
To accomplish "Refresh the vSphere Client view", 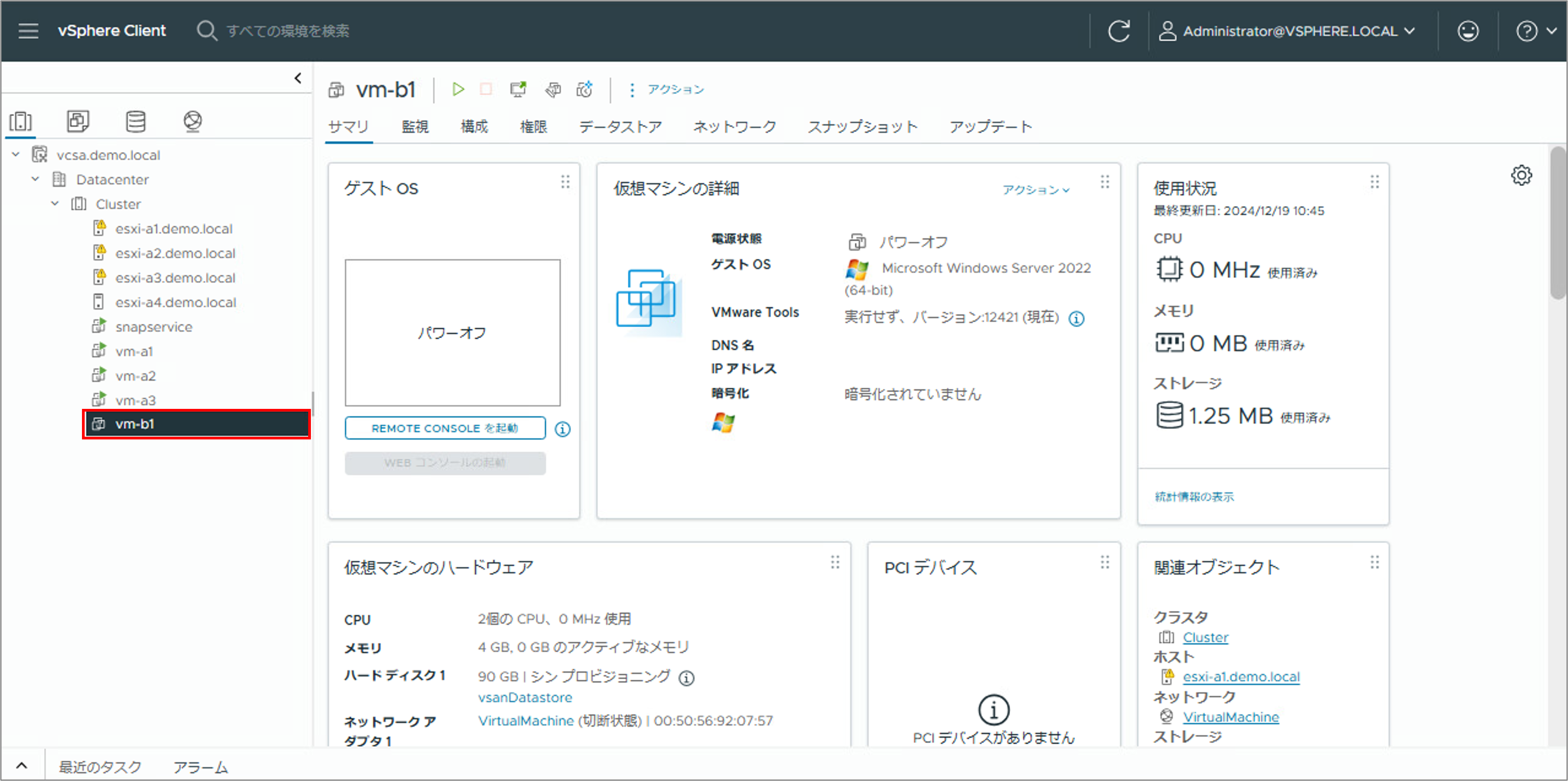I will tap(1118, 31).
